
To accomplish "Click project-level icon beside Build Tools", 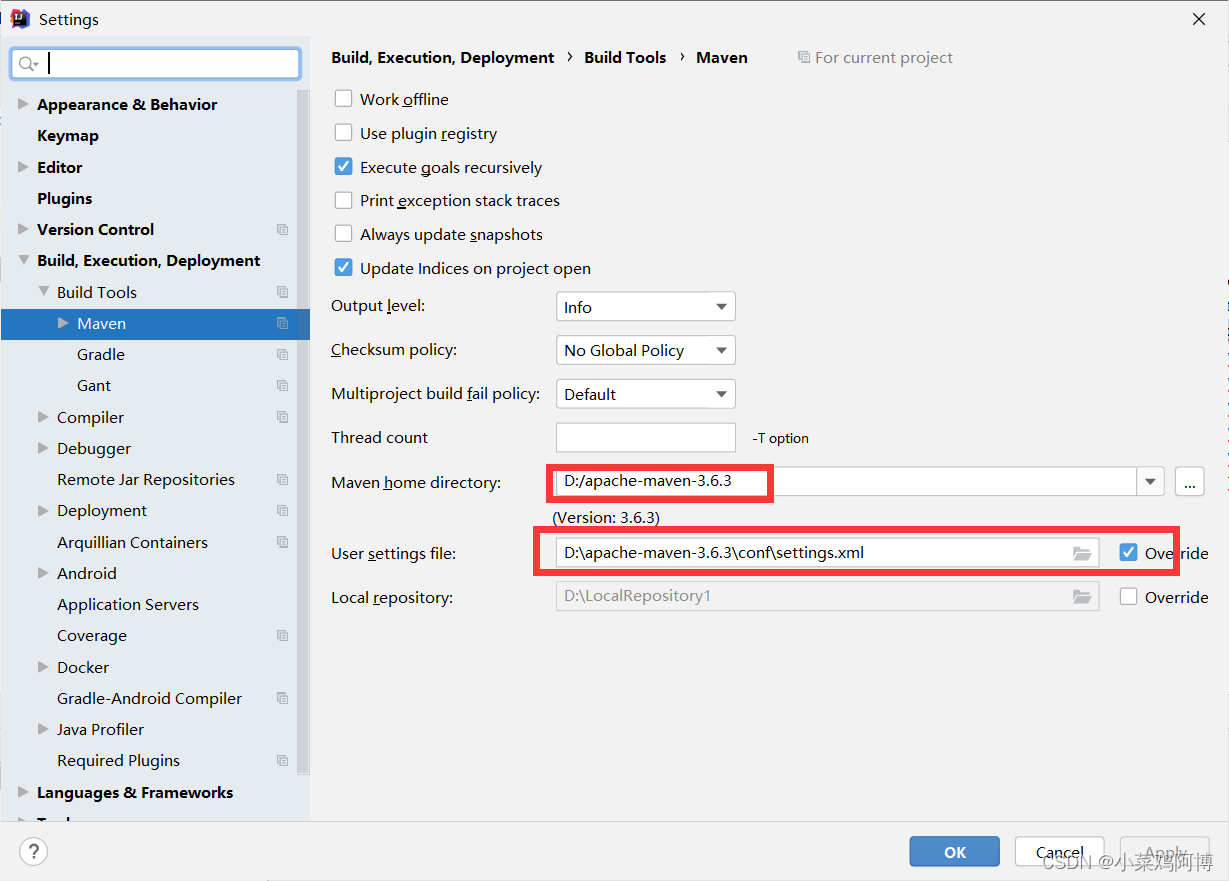I will 283,292.
